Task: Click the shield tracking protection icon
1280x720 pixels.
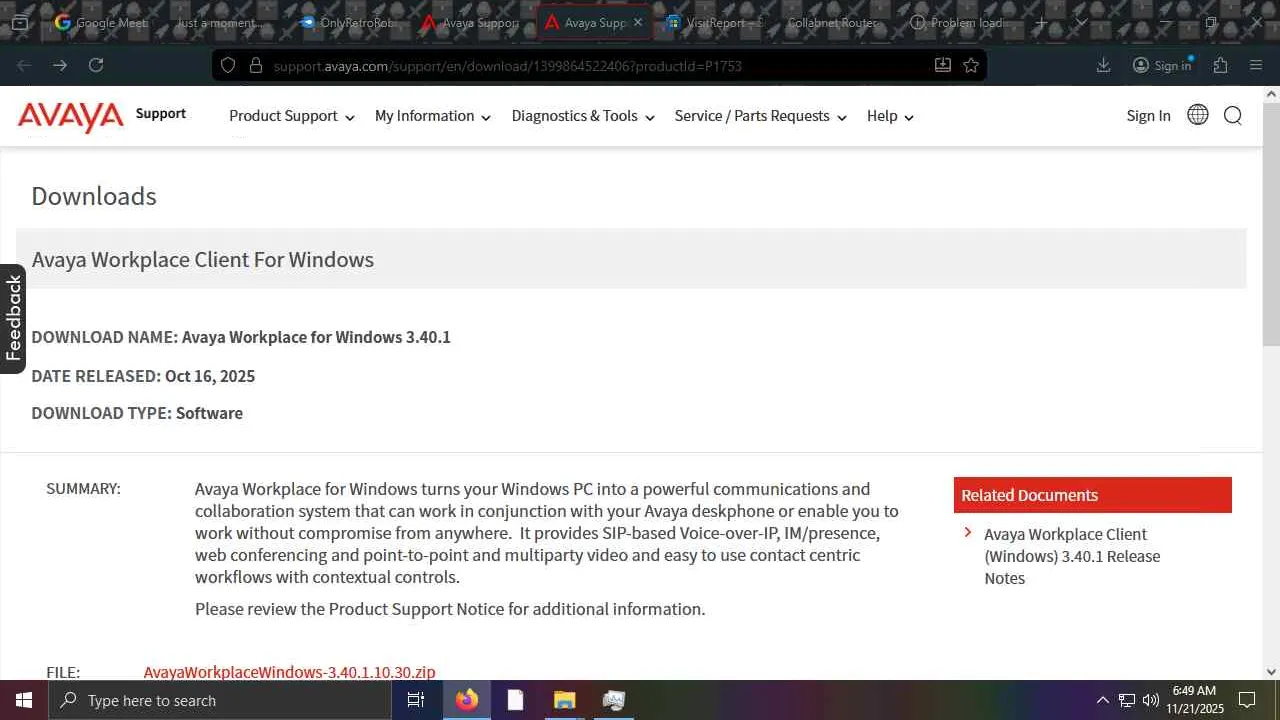Action: point(228,65)
